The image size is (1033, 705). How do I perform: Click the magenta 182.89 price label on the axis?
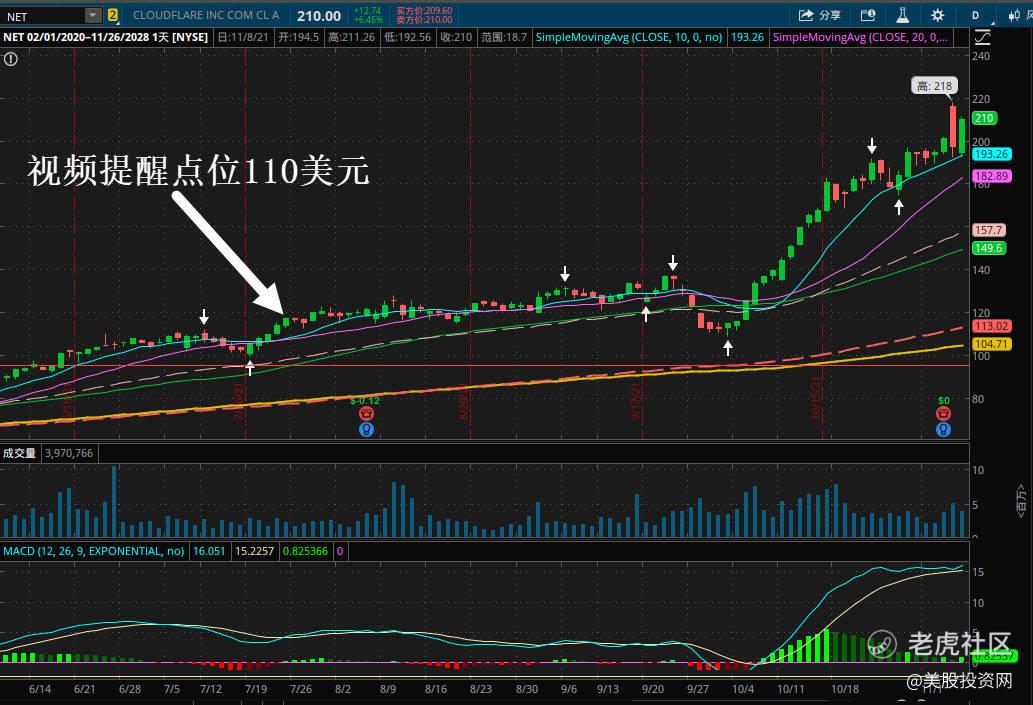[991, 176]
